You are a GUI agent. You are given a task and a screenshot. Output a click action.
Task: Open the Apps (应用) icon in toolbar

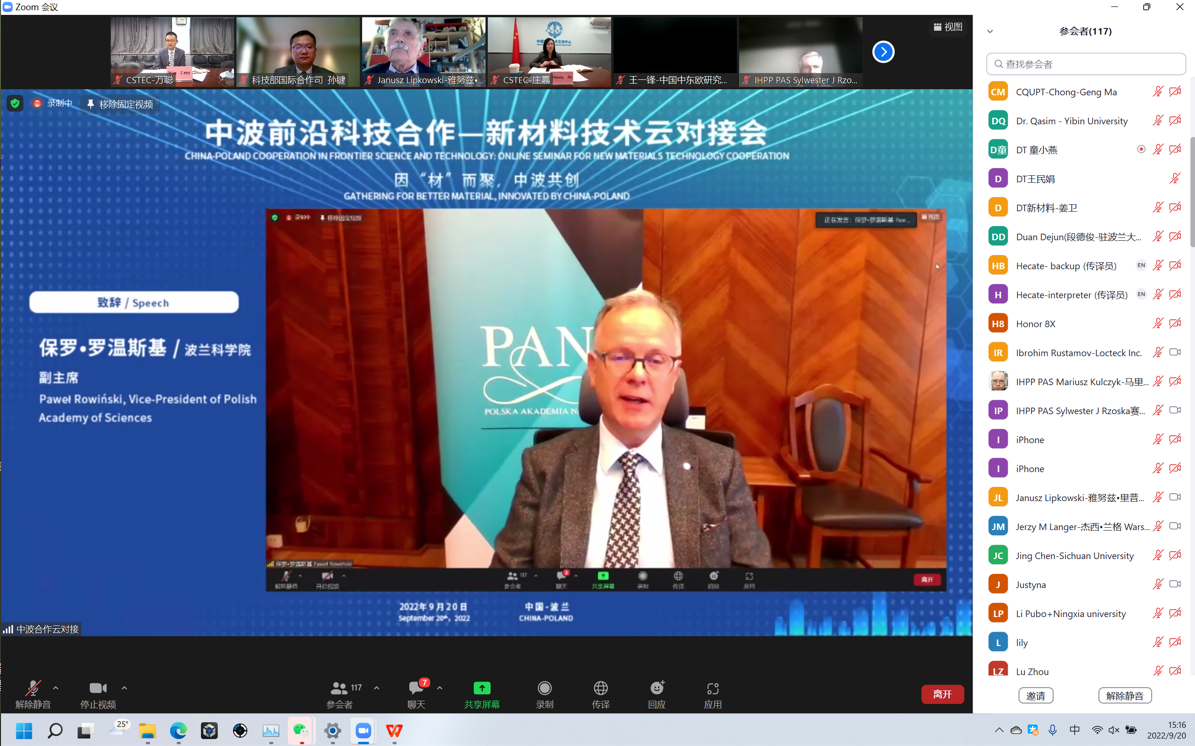(713, 688)
